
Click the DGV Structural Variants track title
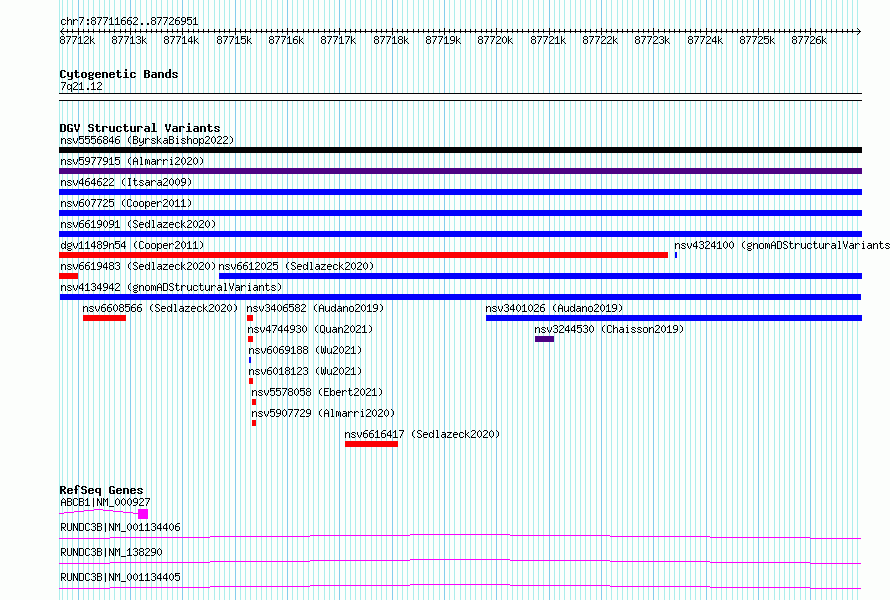click(140, 128)
